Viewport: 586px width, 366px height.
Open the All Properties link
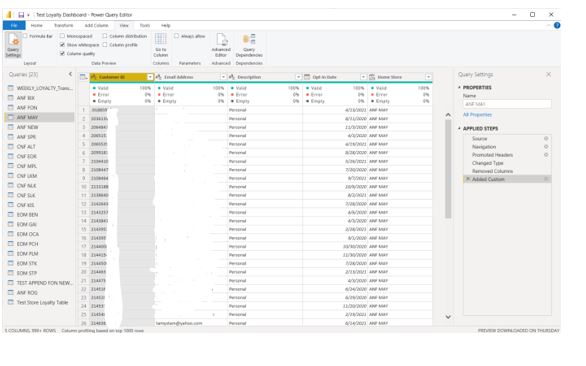477,115
